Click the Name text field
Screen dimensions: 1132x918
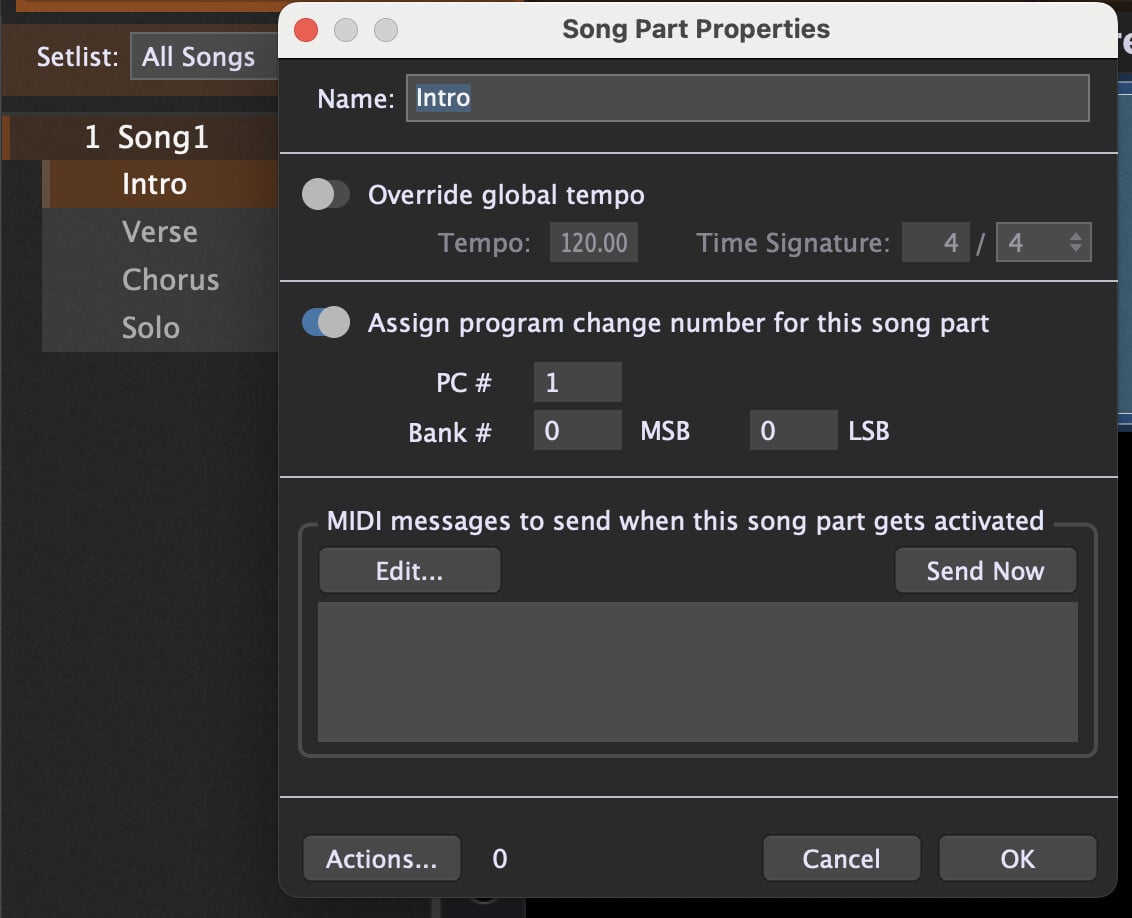pos(746,99)
